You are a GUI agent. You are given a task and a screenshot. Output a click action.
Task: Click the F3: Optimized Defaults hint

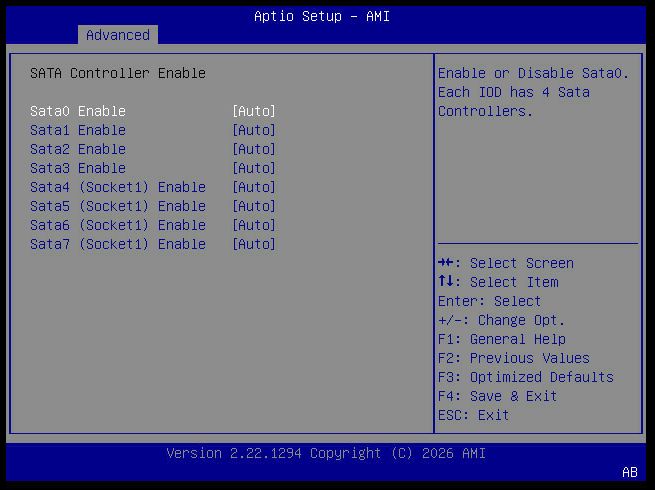click(526, 377)
